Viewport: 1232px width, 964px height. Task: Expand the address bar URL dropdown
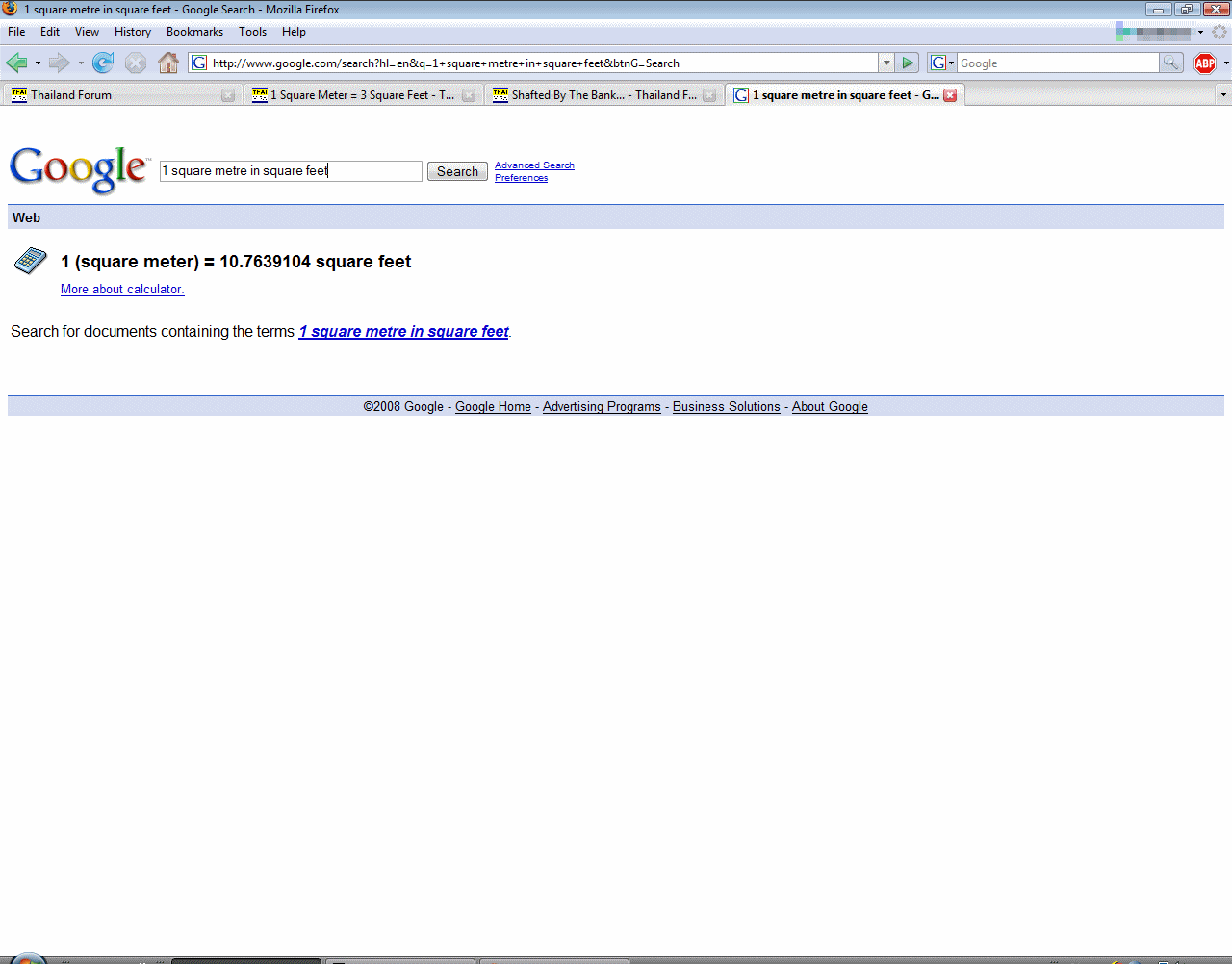click(886, 63)
